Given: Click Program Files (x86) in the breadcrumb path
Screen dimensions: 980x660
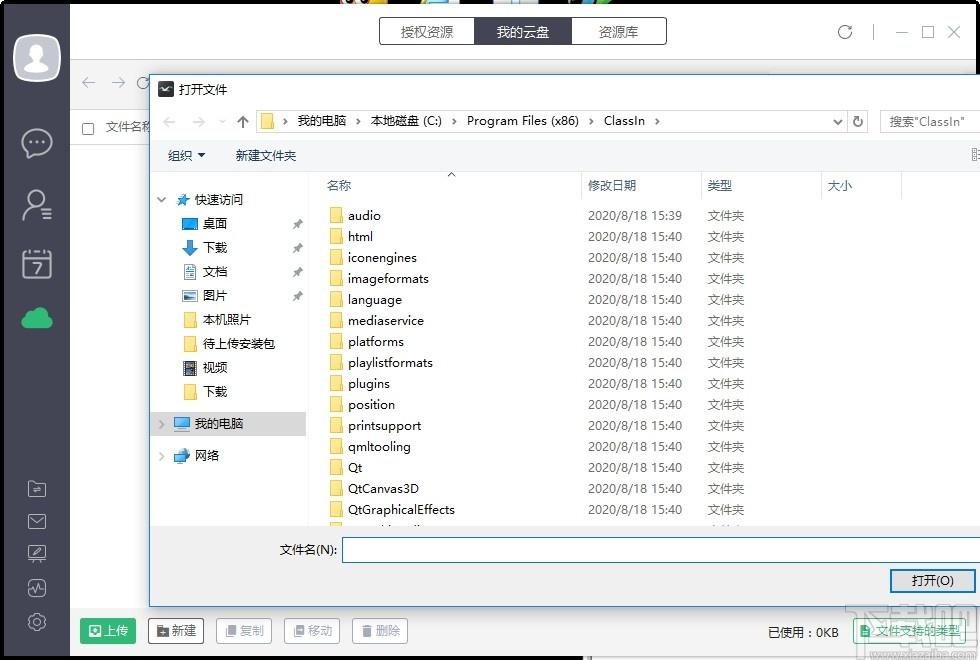Looking at the screenshot, I should (x=522, y=121).
